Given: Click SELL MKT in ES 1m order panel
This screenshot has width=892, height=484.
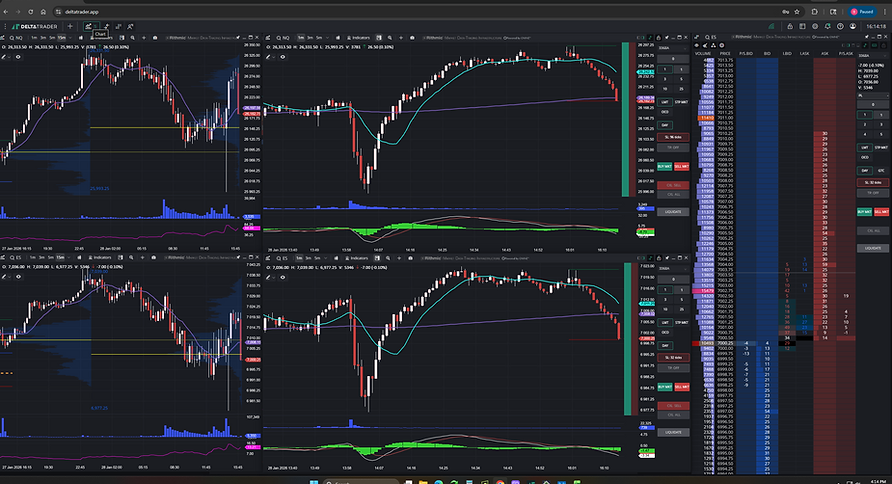Looking at the screenshot, I should tap(682, 387).
